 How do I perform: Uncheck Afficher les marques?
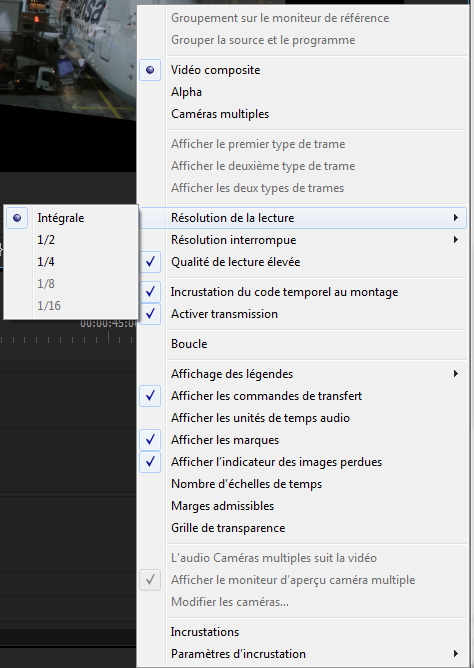point(303,440)
